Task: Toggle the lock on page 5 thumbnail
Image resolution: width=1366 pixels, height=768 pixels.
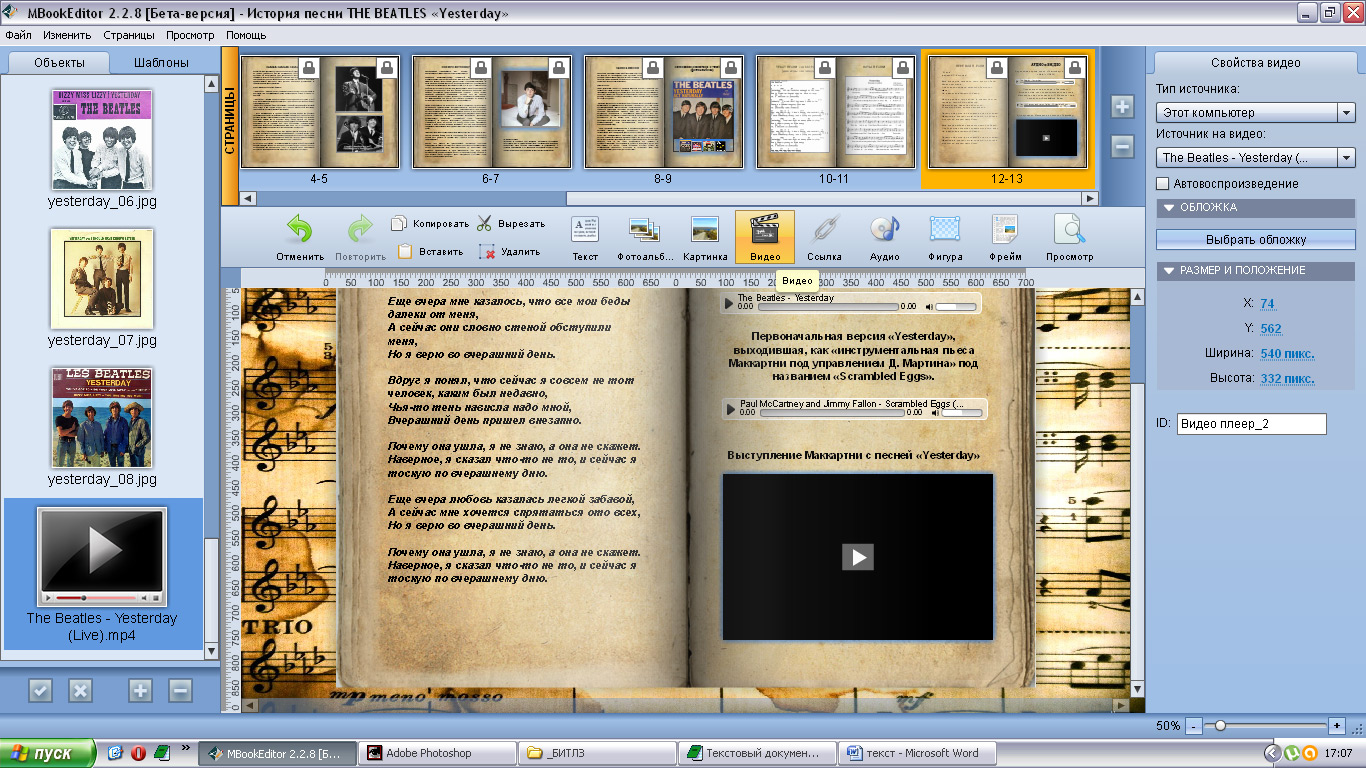Action: 388,68
